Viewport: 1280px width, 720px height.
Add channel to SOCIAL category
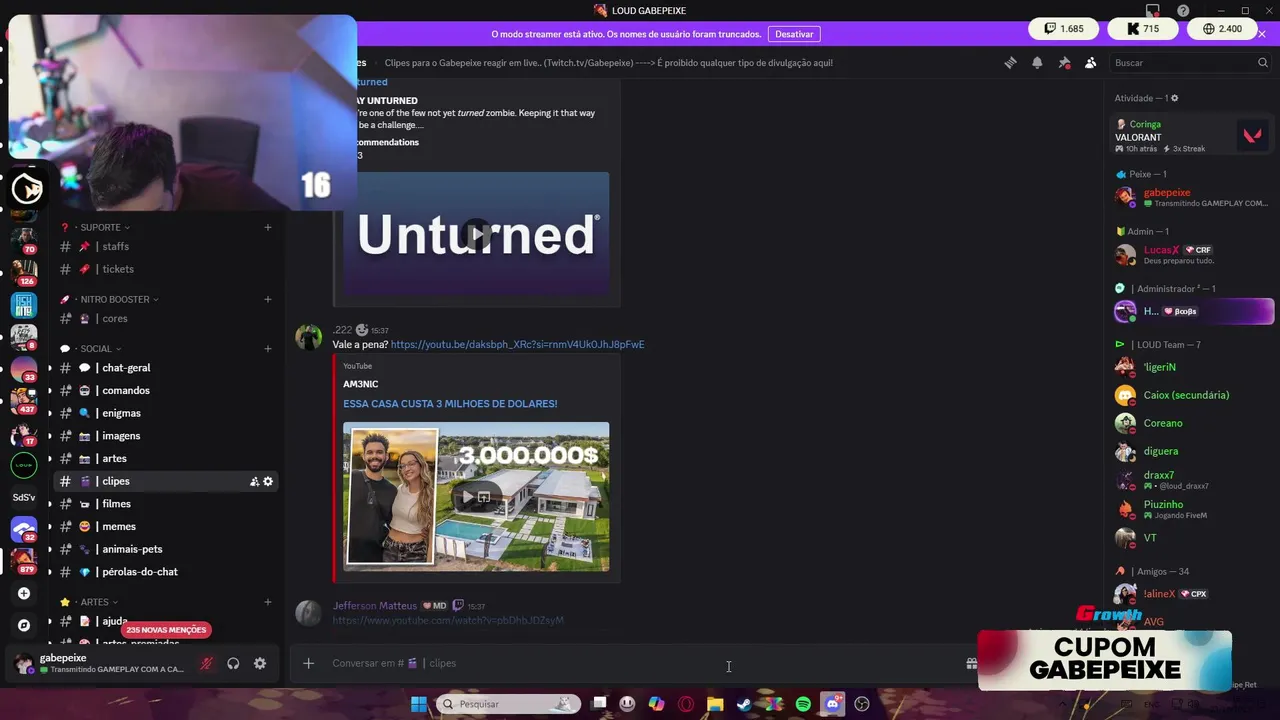pos(268,349)
